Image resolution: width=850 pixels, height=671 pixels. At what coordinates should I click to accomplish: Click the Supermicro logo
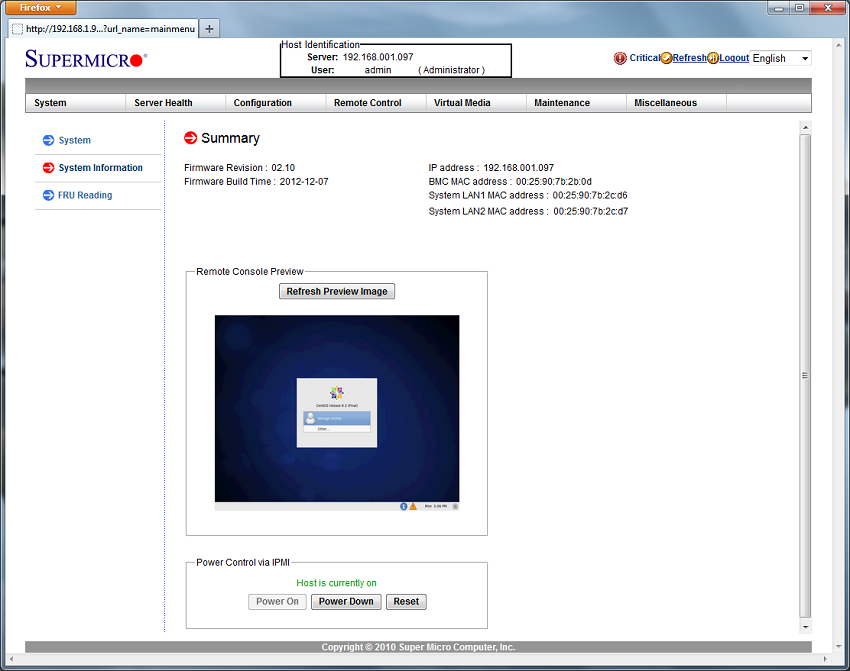click(86, 59)
